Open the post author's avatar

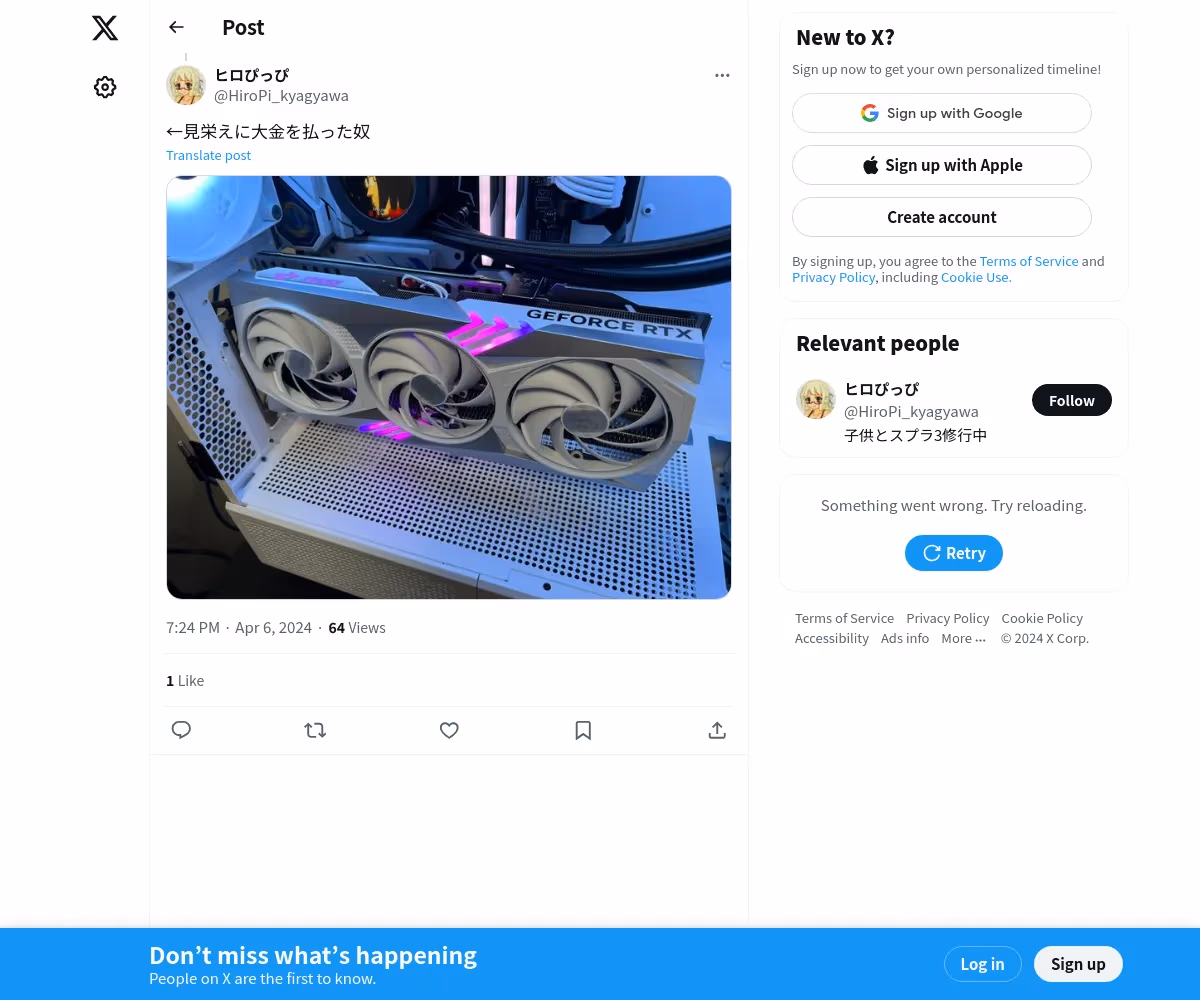point(186,85)
